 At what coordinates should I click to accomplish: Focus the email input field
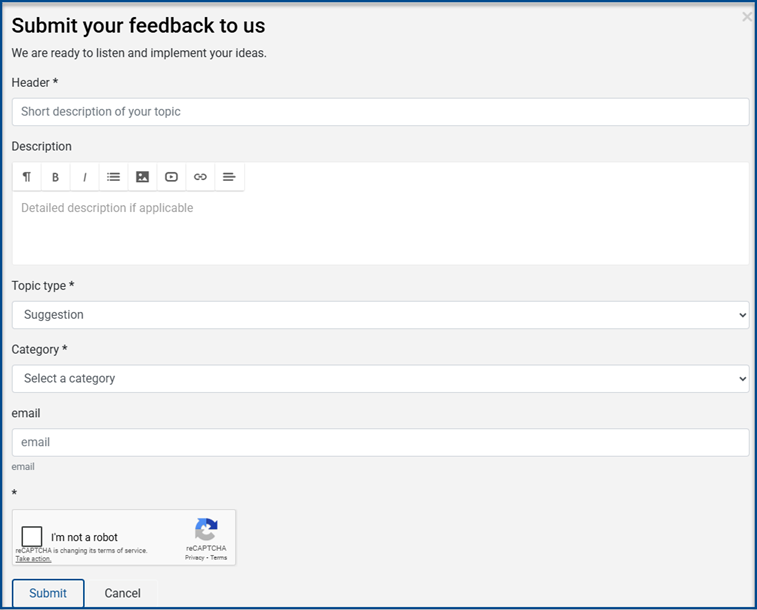tap(380, 442)
